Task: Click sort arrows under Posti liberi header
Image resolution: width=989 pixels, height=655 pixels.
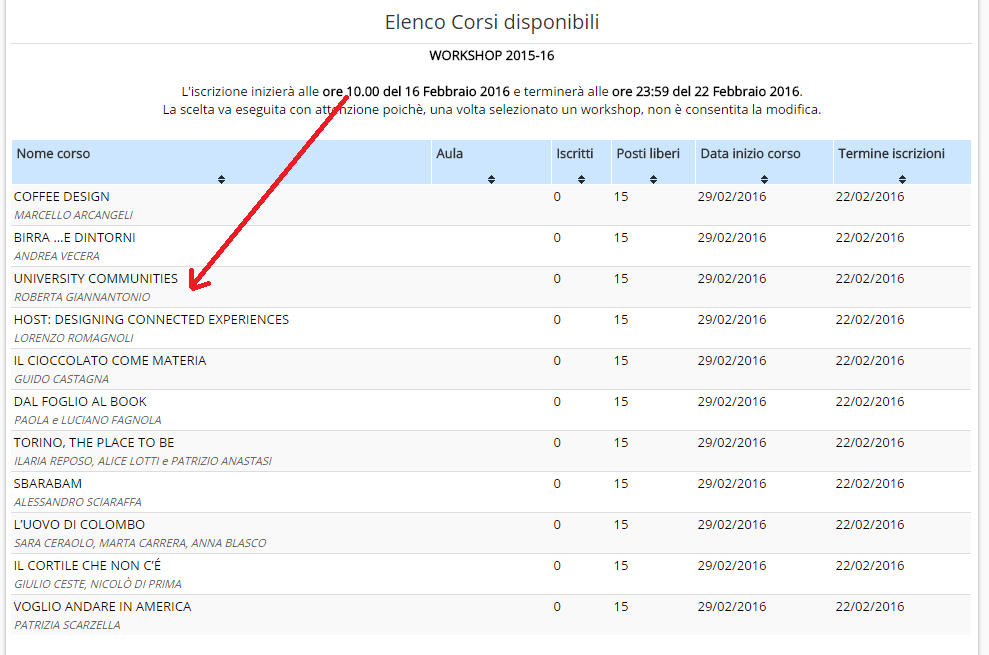Action: 653,179
